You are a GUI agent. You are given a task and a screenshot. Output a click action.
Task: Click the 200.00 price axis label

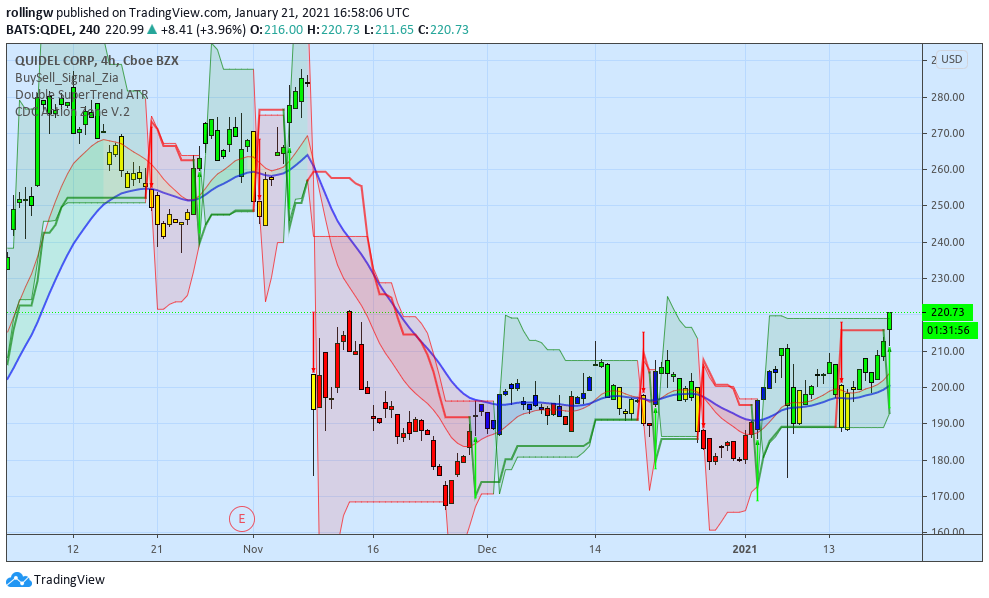tap(947, 387)
